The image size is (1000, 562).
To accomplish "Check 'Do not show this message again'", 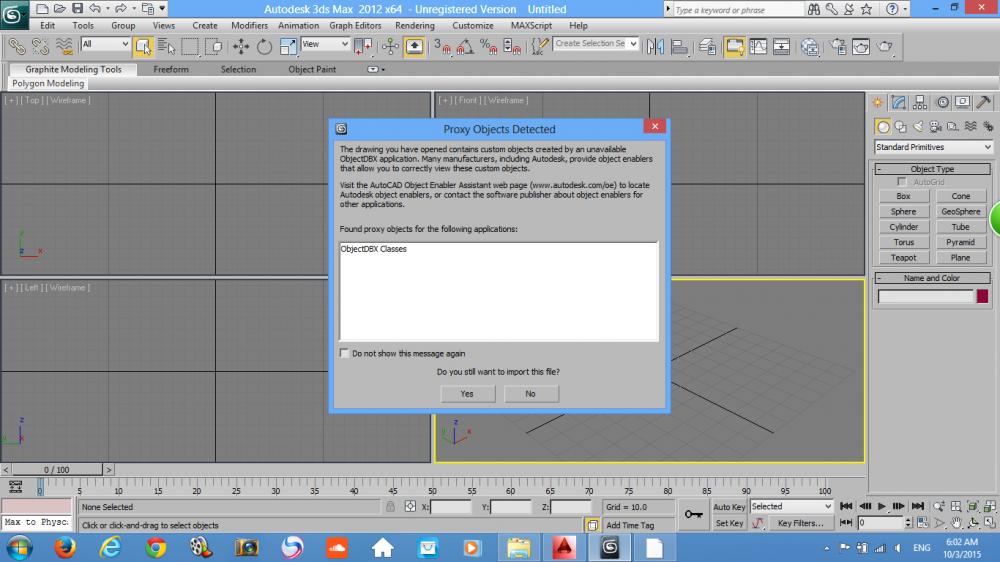I will coord(345,353).
